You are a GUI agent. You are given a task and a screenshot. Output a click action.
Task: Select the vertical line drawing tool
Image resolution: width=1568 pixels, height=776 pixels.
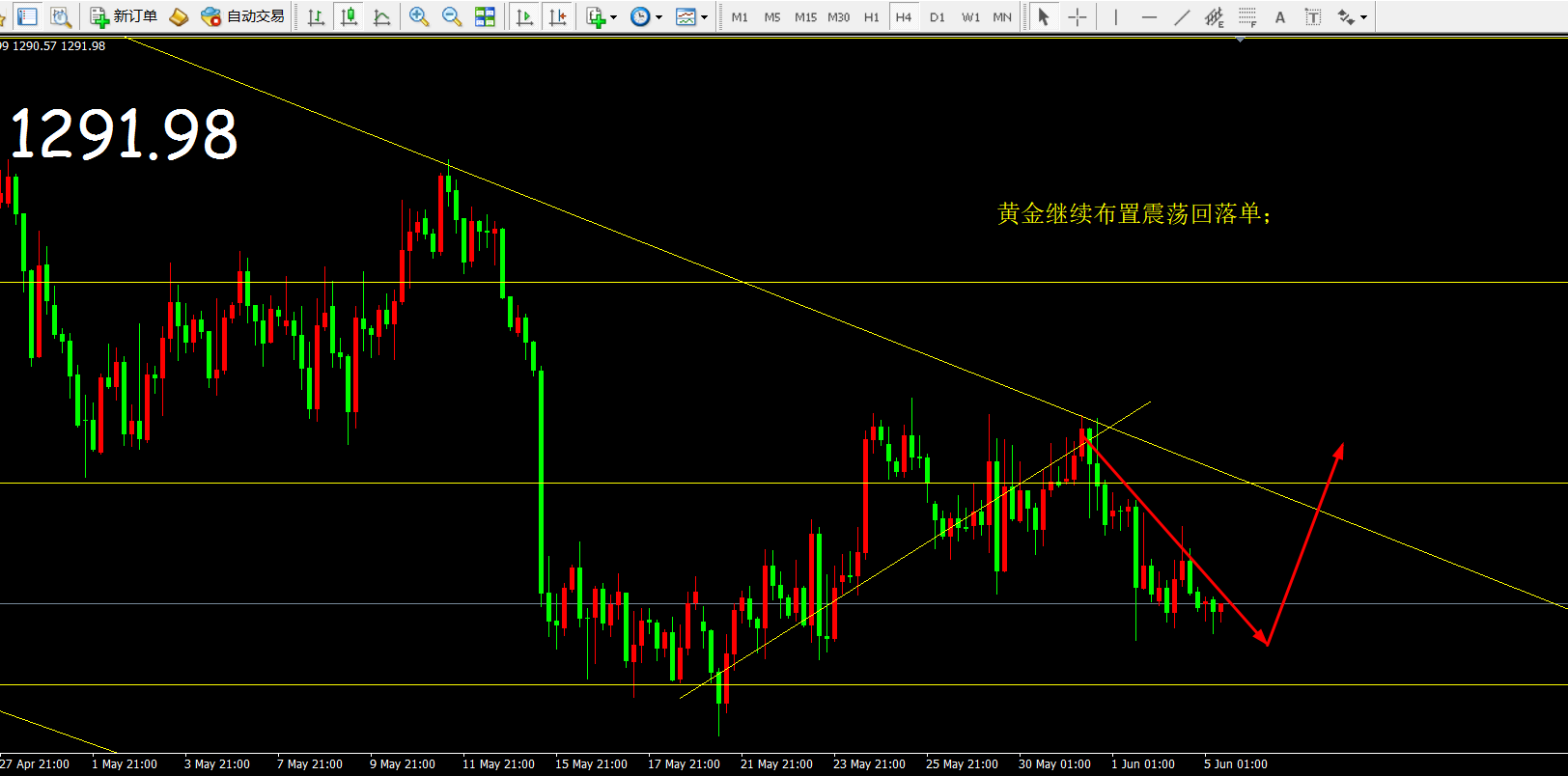(x=1116, y=16)
